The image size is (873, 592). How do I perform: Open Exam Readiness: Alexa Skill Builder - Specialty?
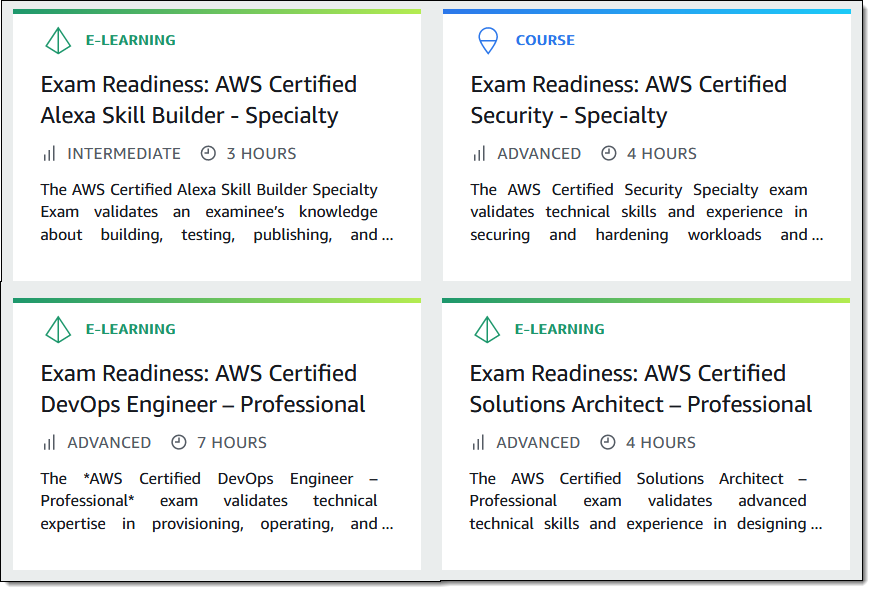click(x=199, y=100)
